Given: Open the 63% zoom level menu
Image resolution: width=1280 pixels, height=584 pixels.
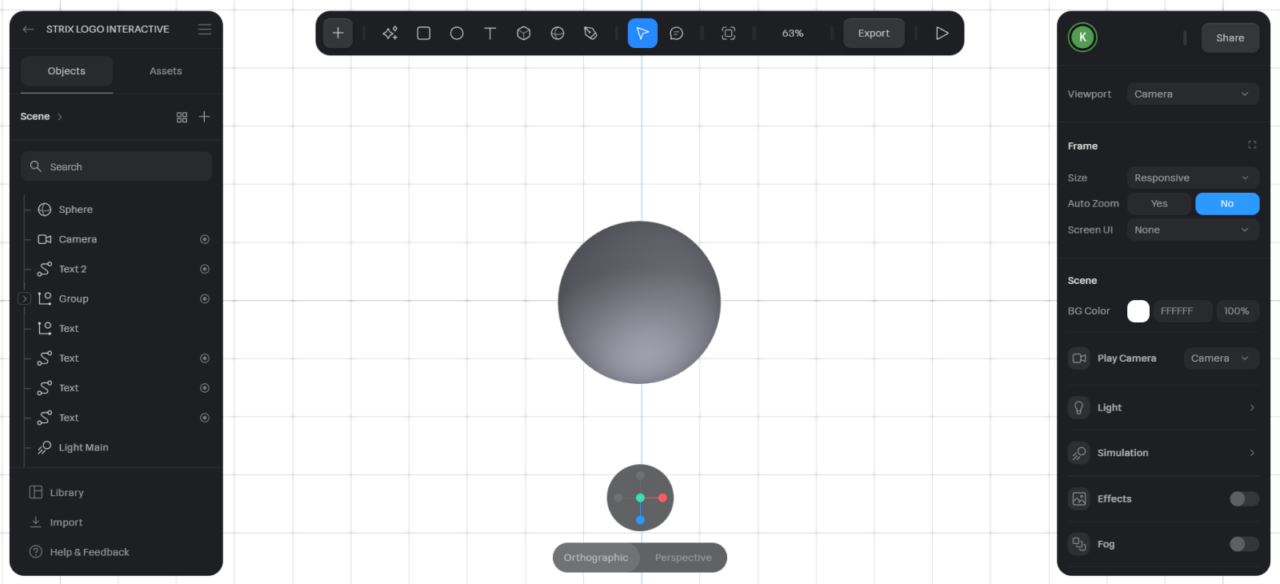Looking at the screenshot, I should coord(792,33).
